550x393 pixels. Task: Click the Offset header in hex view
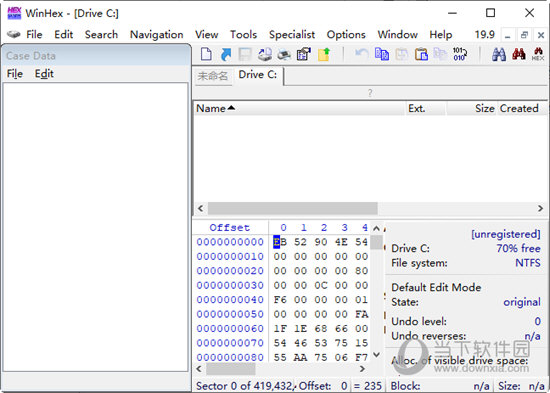coord(230,227)
